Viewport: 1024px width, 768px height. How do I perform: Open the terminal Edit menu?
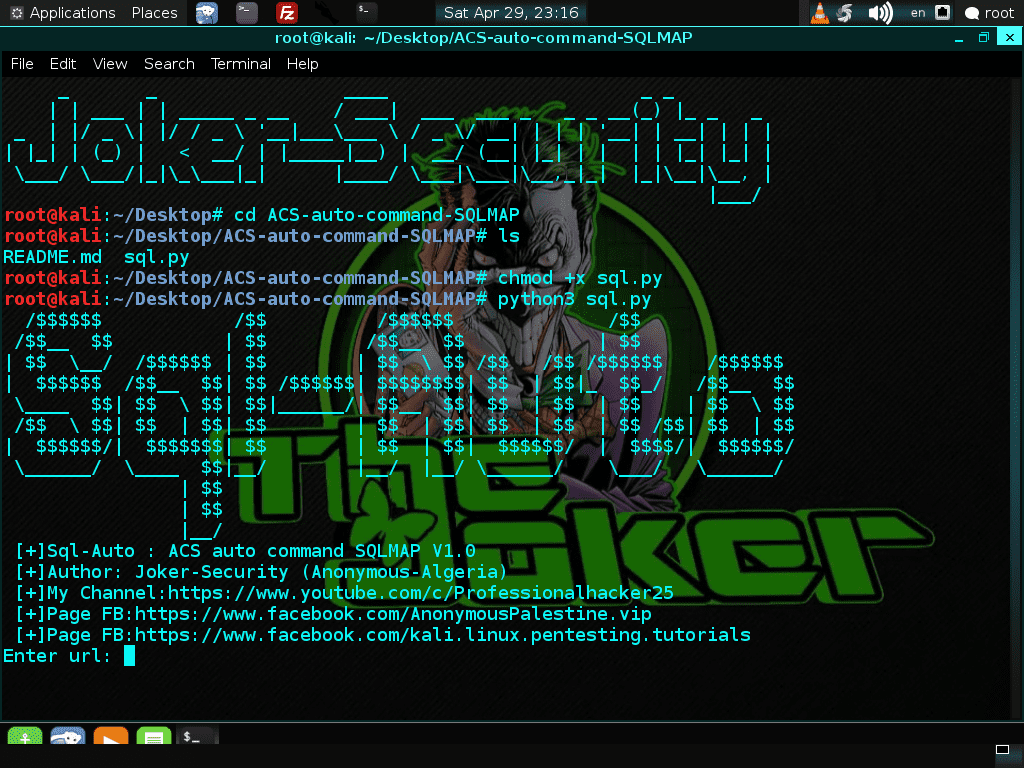[x=63, y=63]
